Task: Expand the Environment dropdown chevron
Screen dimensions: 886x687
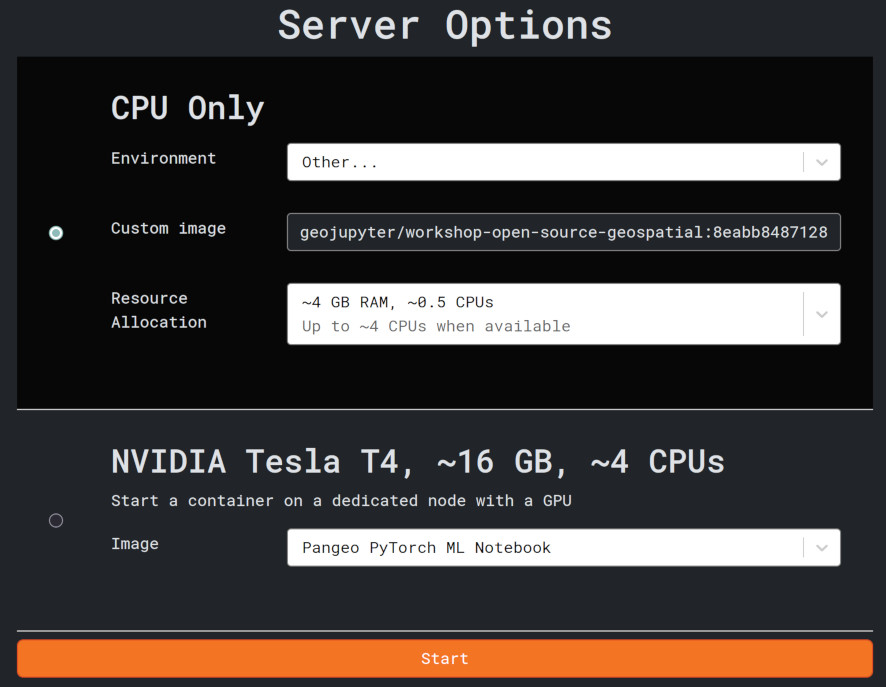Action: (821, 162)
